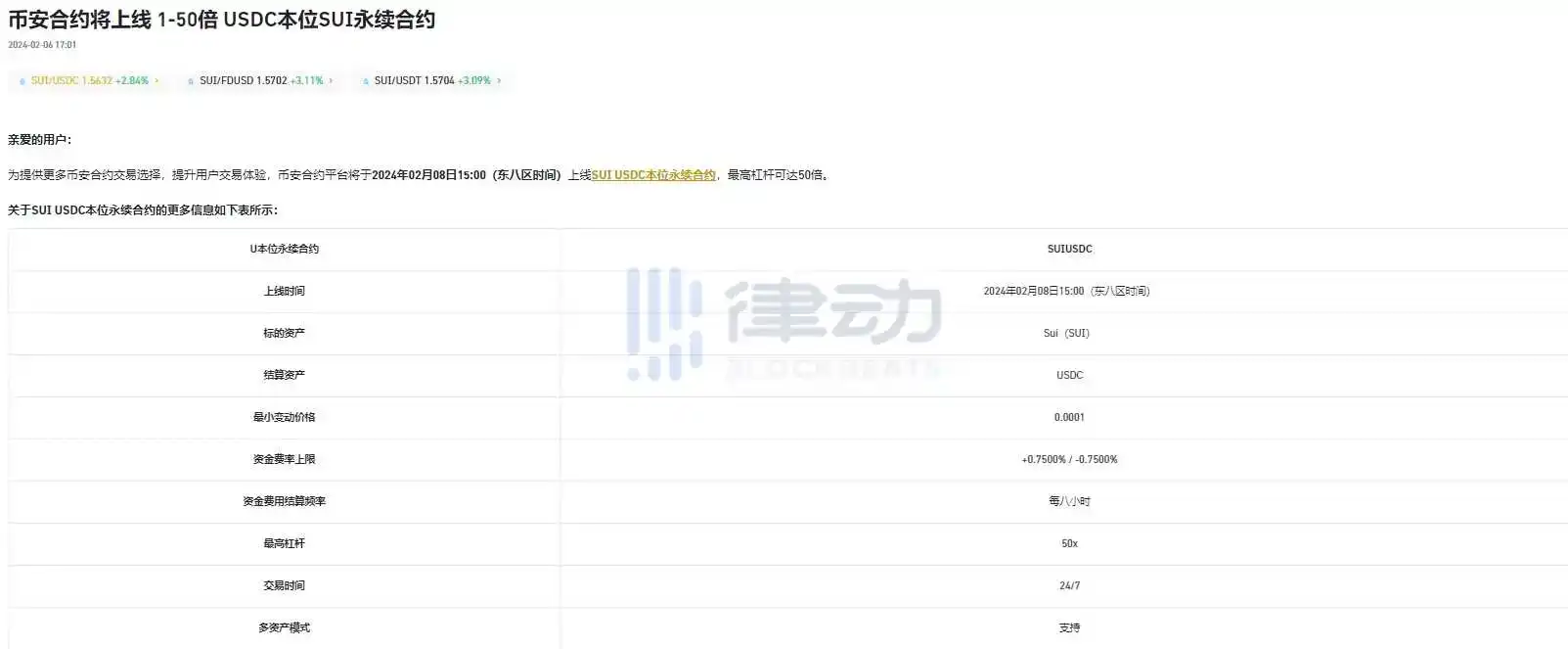Open the SUI/FDUSD price ticker
Screen dimensions: 1568x649
pos(260,81)
